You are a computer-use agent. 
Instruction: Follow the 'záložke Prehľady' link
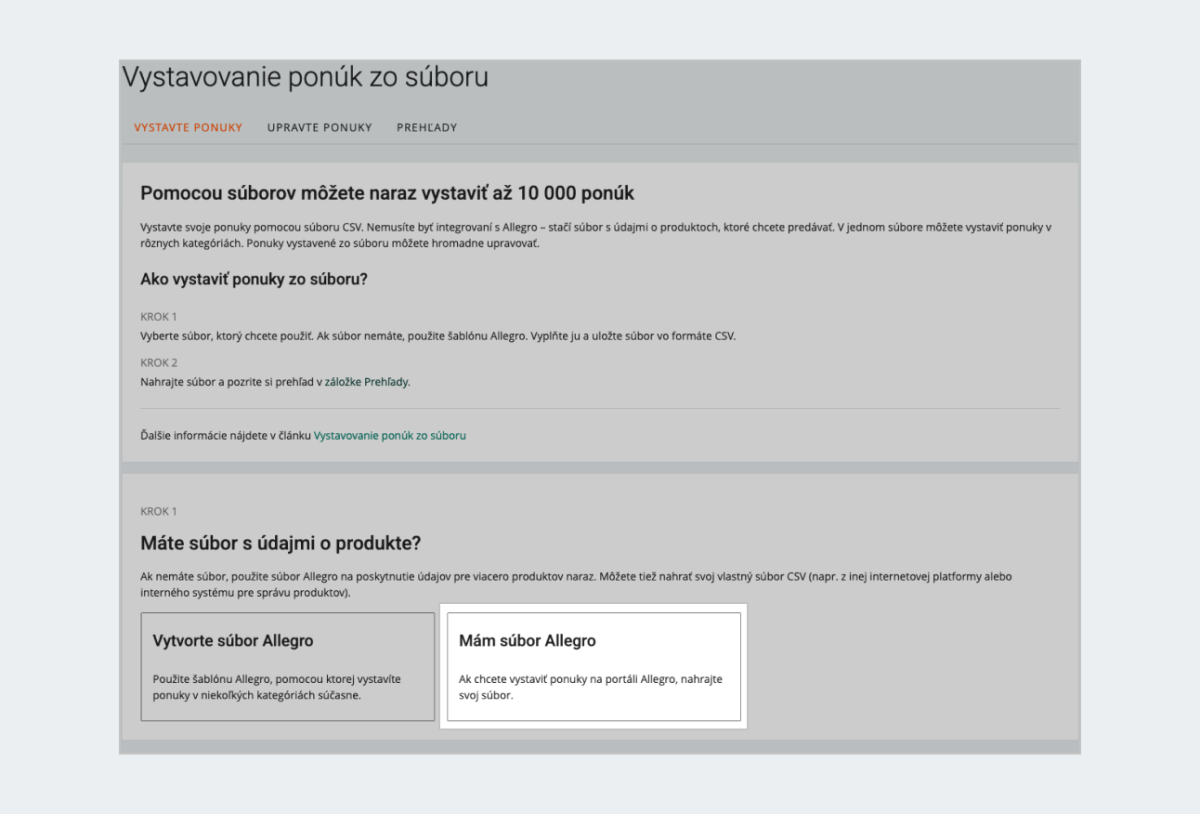(366, 382)
